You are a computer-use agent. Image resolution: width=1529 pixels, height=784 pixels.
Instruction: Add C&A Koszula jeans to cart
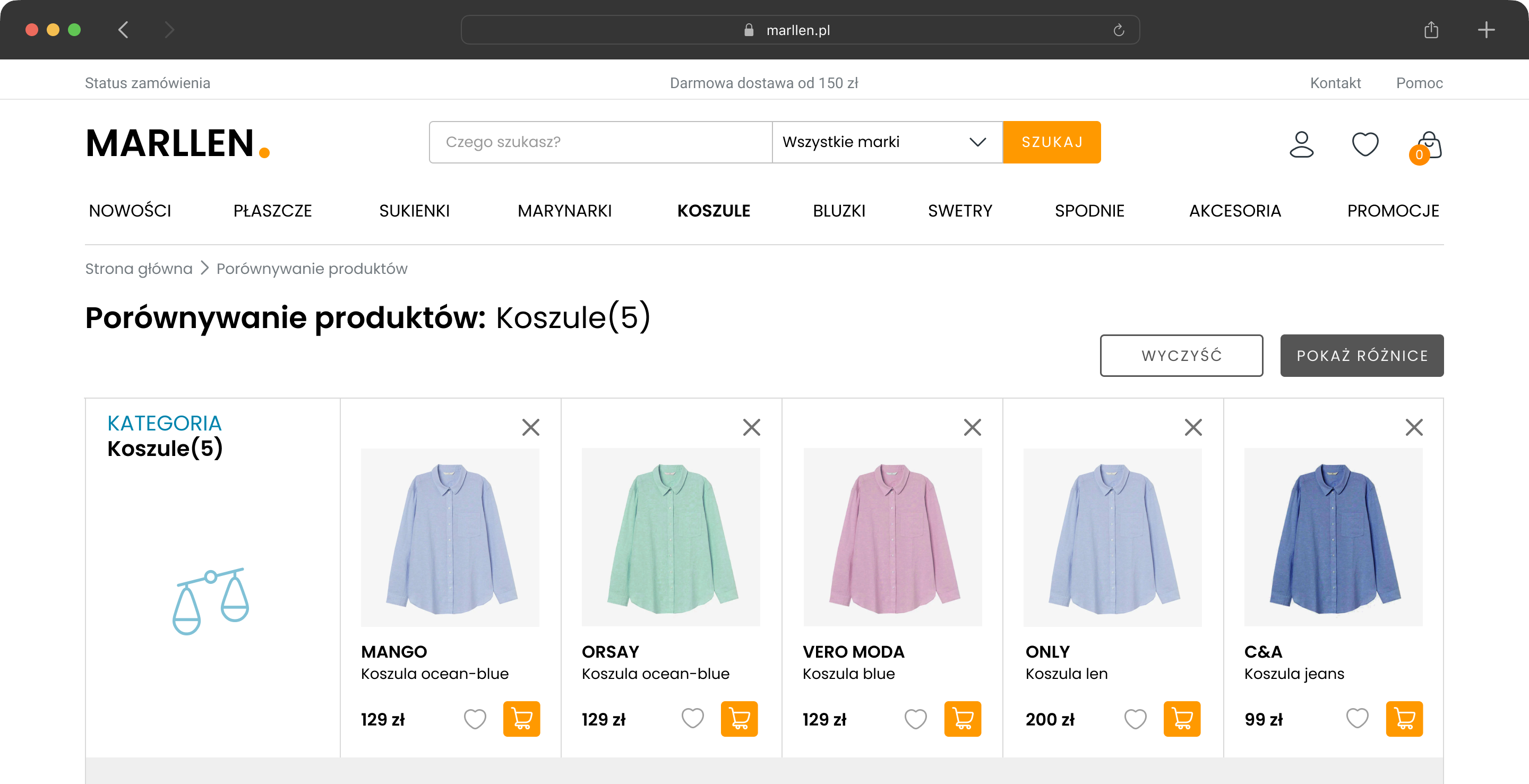coord(1404,719)
